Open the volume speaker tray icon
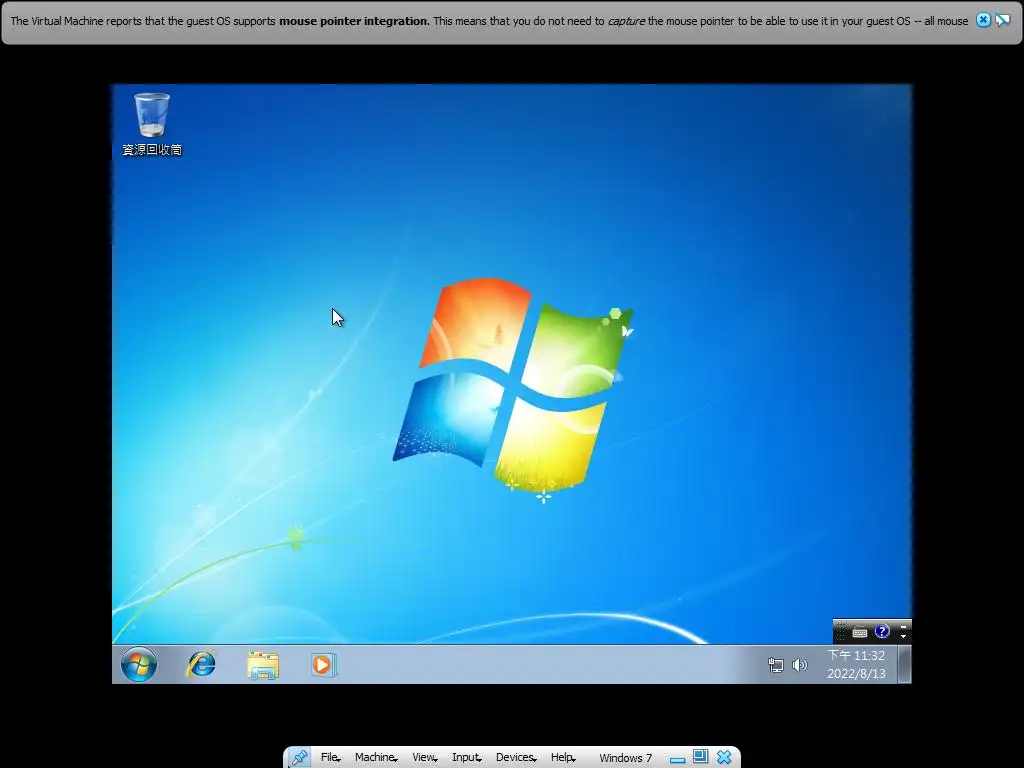 coord(799,665)
